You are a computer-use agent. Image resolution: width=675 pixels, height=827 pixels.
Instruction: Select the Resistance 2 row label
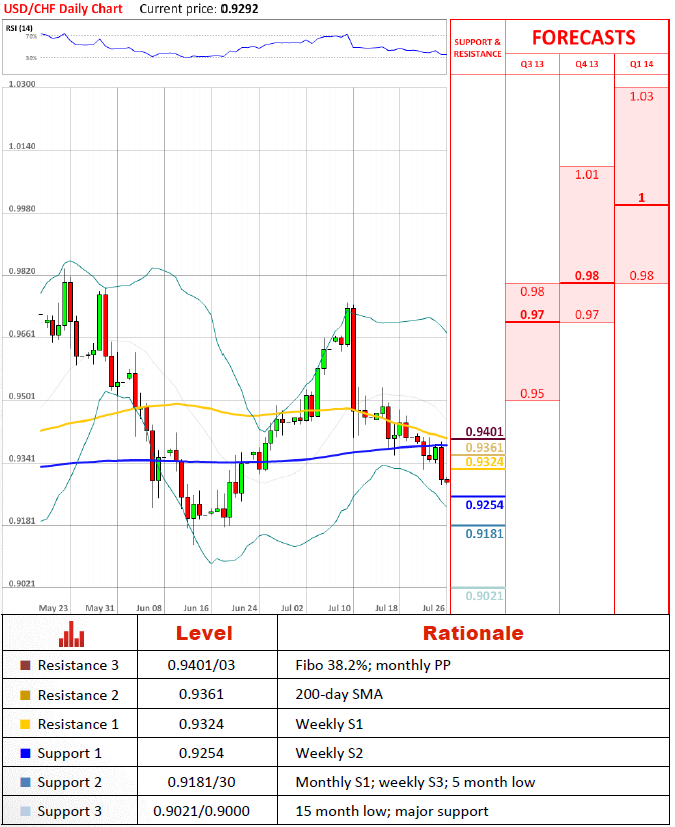[78, 695]
